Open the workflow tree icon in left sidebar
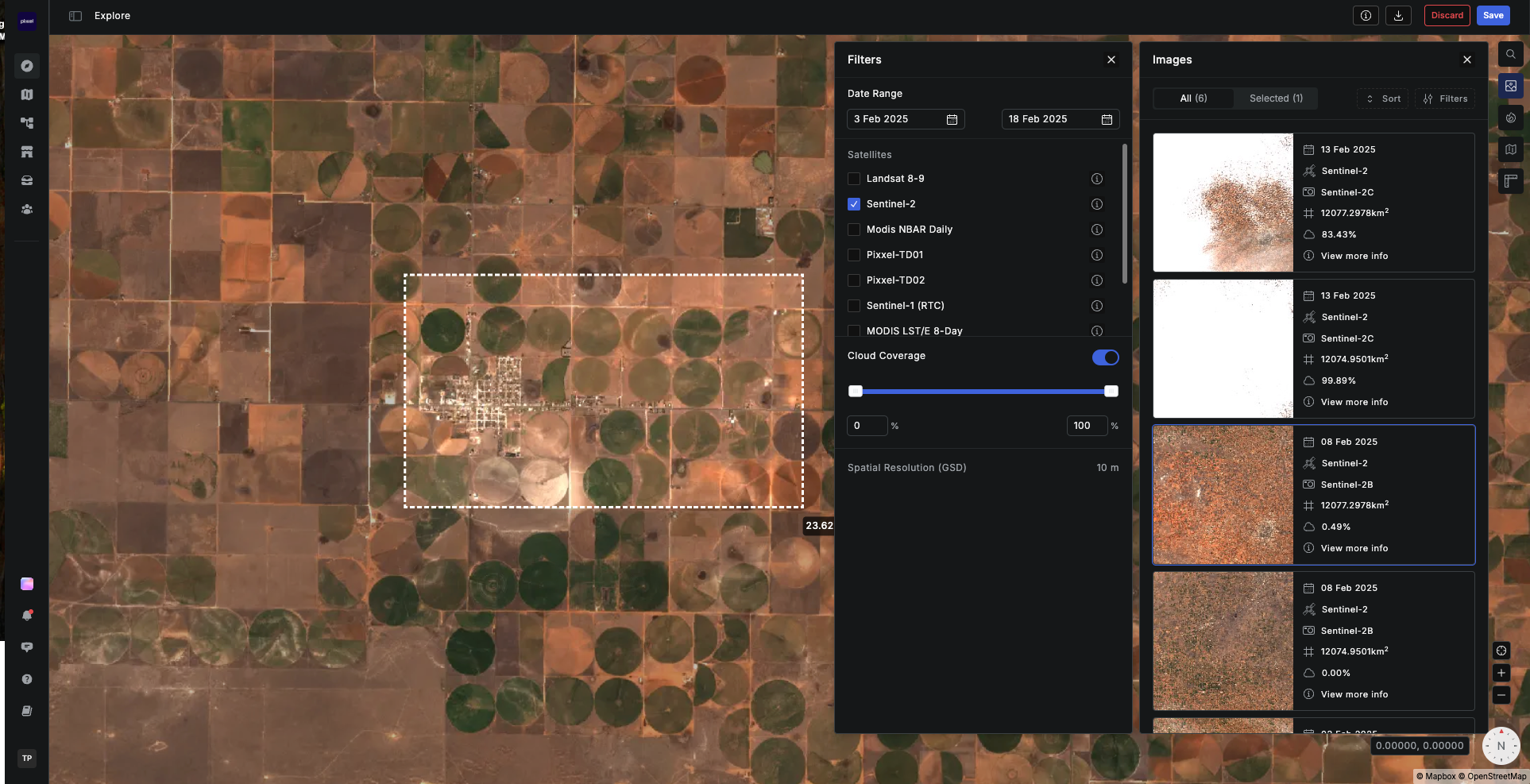This screenshot has width=1530, height=784. click(x=27, y=123)
